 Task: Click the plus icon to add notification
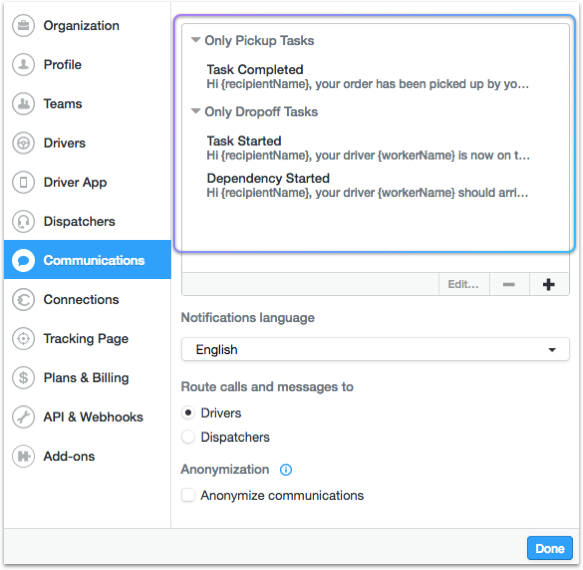point(549,284)
